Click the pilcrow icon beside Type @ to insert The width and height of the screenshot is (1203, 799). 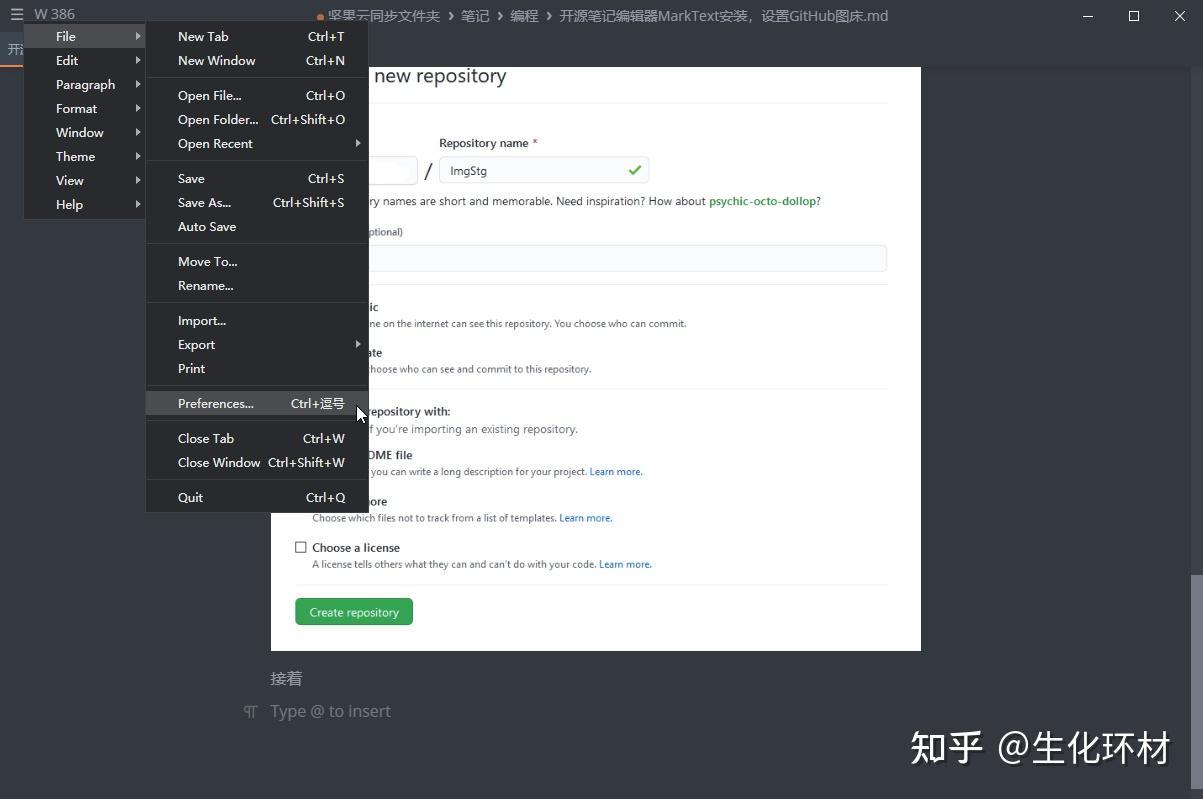click(x=250, y=711)
